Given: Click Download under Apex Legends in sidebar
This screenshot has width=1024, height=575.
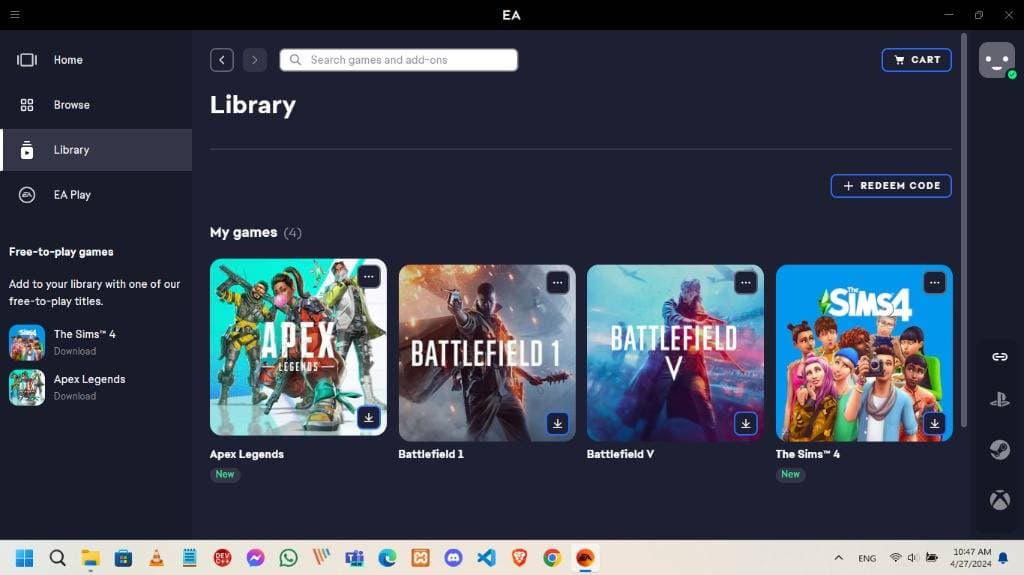Looking at the screenshot, I should click(75, 397).
